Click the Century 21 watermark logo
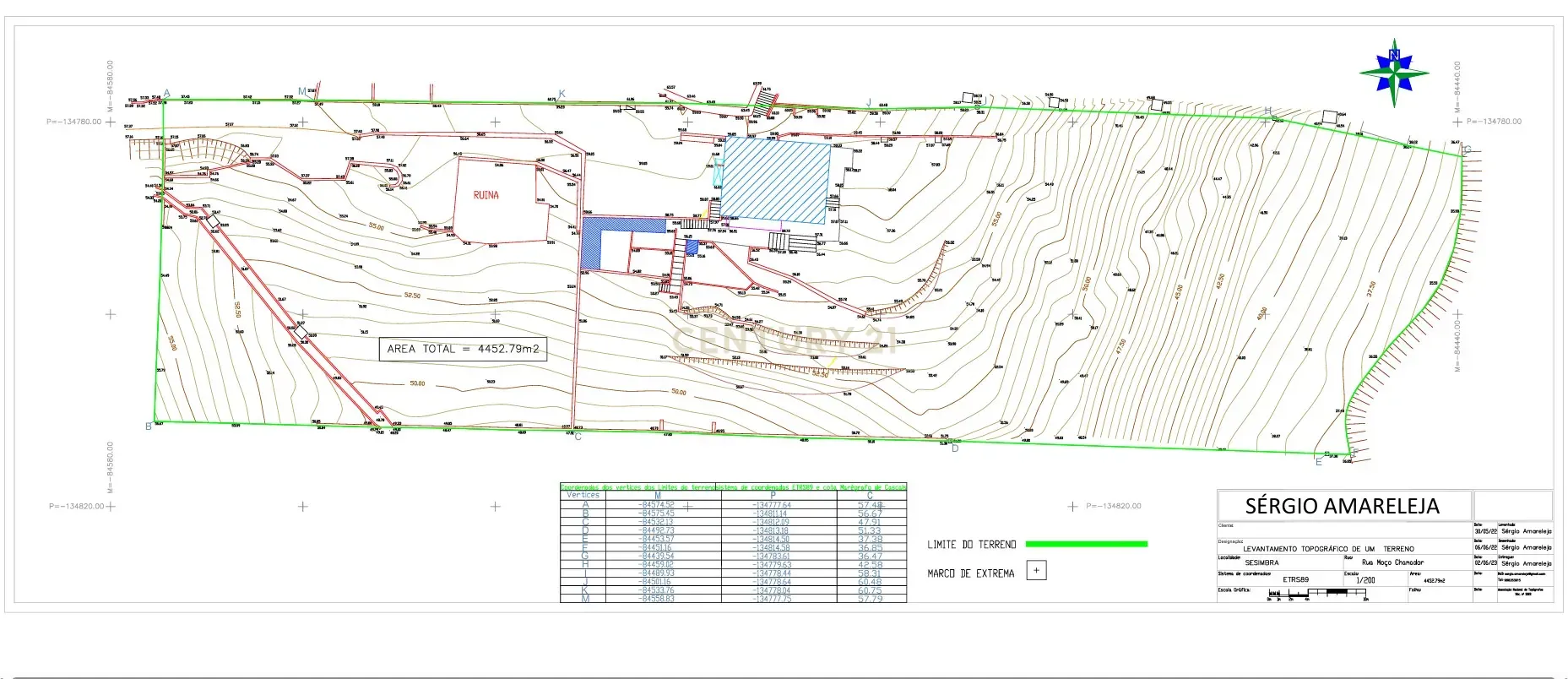 pos(783,340)
